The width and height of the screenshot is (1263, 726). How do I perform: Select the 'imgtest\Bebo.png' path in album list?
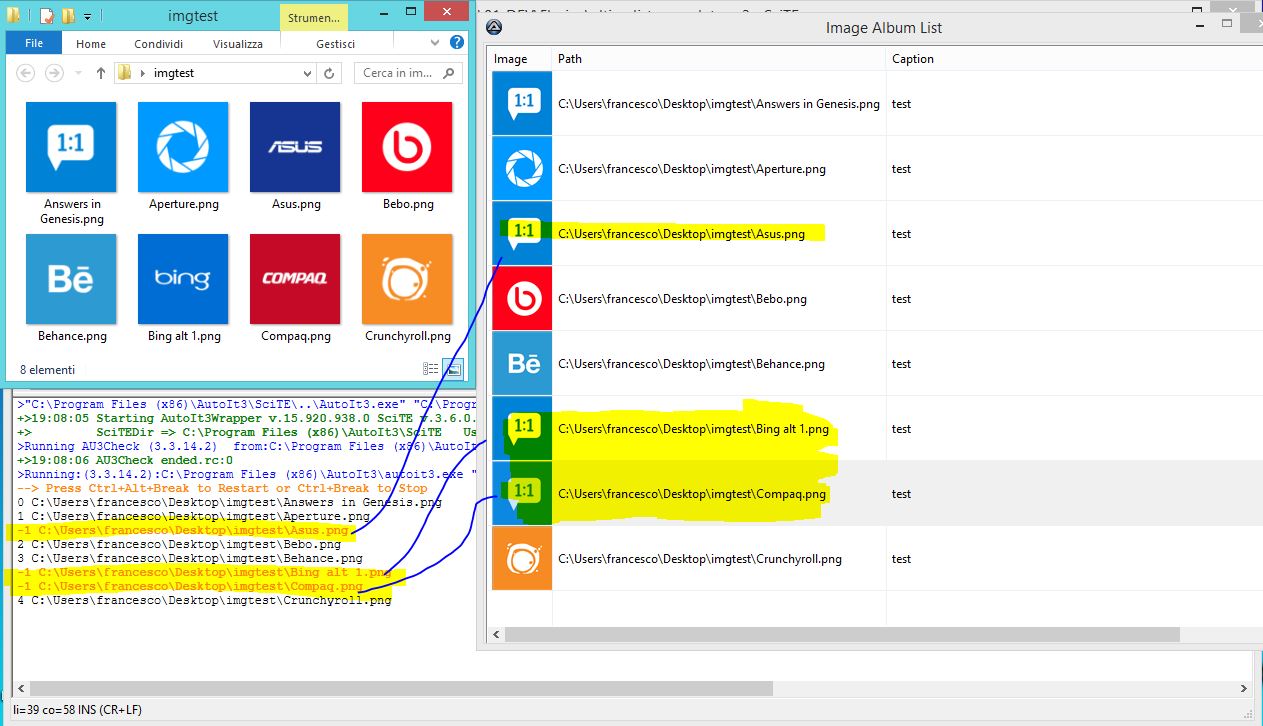click(682, 299)
